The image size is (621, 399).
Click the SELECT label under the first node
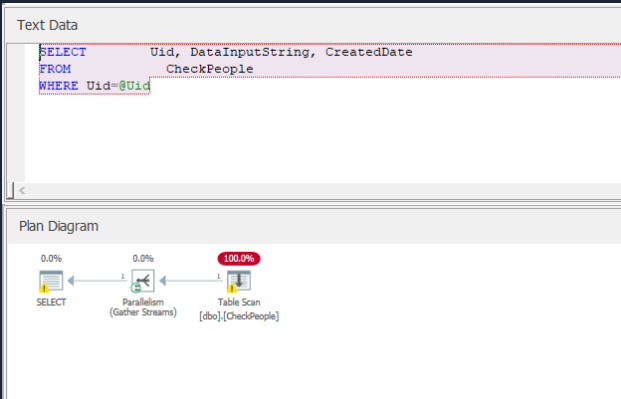(51, 302)
